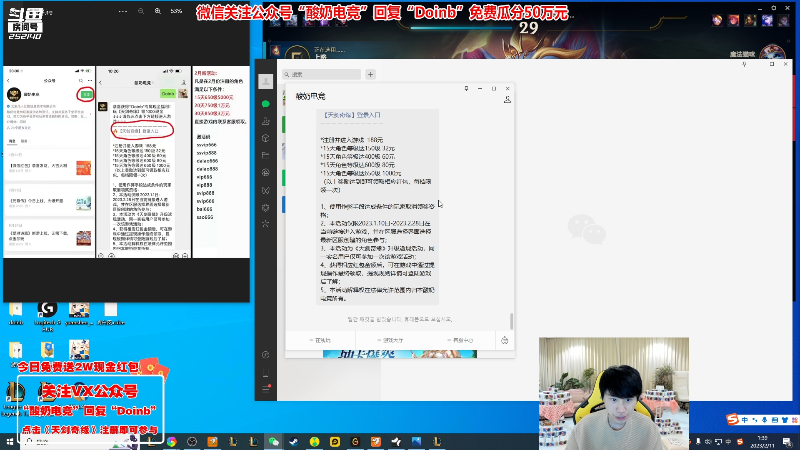Pin the 酸奶电竞 chat window on top

pyautogui.click(x=466, y=89)
